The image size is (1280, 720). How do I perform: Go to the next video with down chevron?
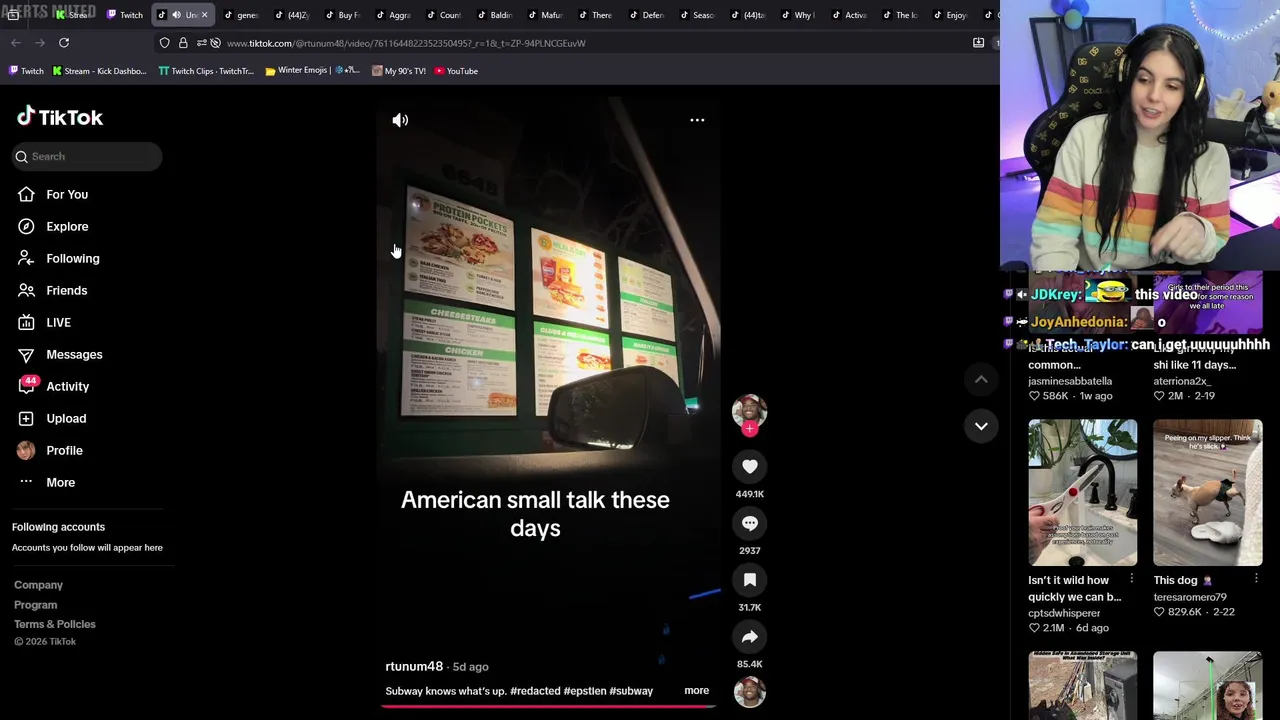(x=981, y=426)
